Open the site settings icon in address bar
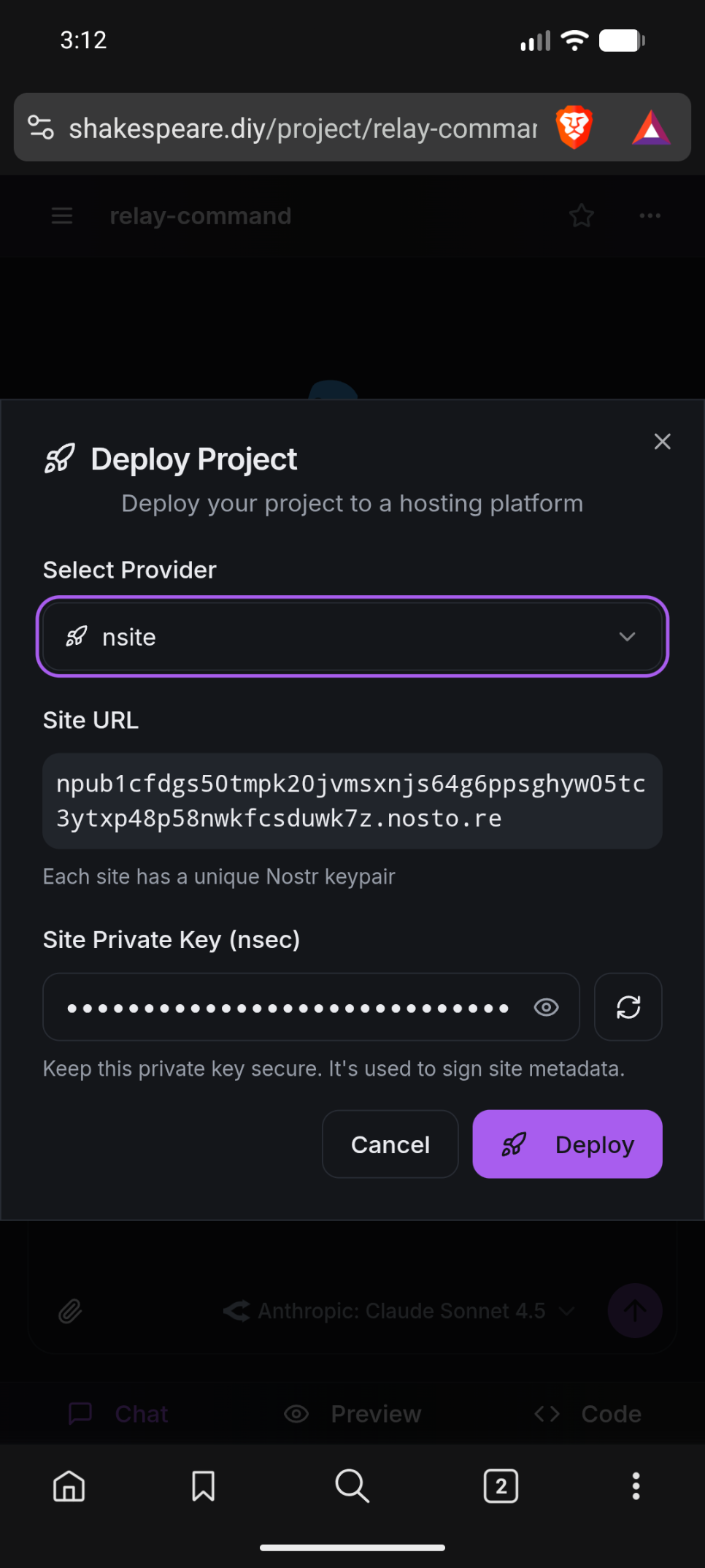This screenshot has height=1568, width=705. (41, 128)
